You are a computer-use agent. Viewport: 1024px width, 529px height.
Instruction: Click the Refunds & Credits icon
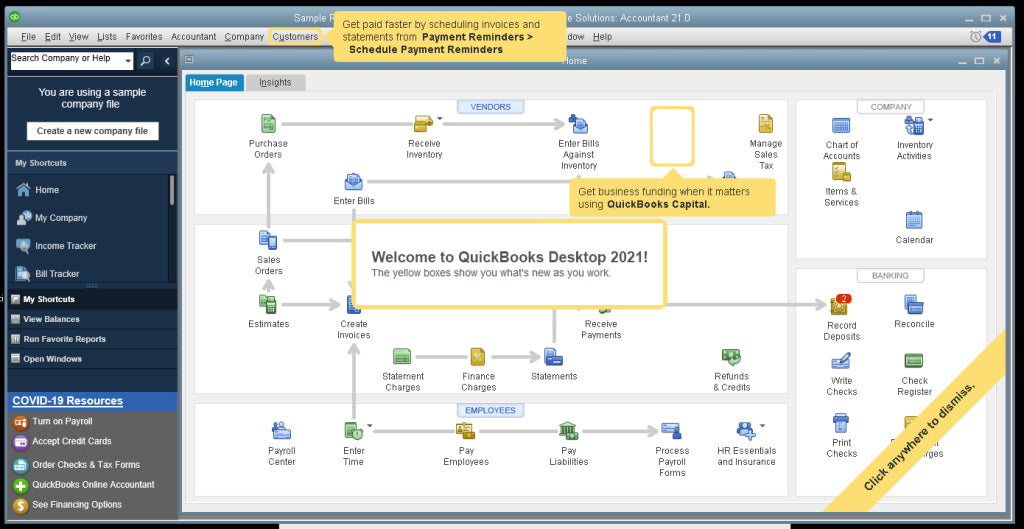coord(731,357)
